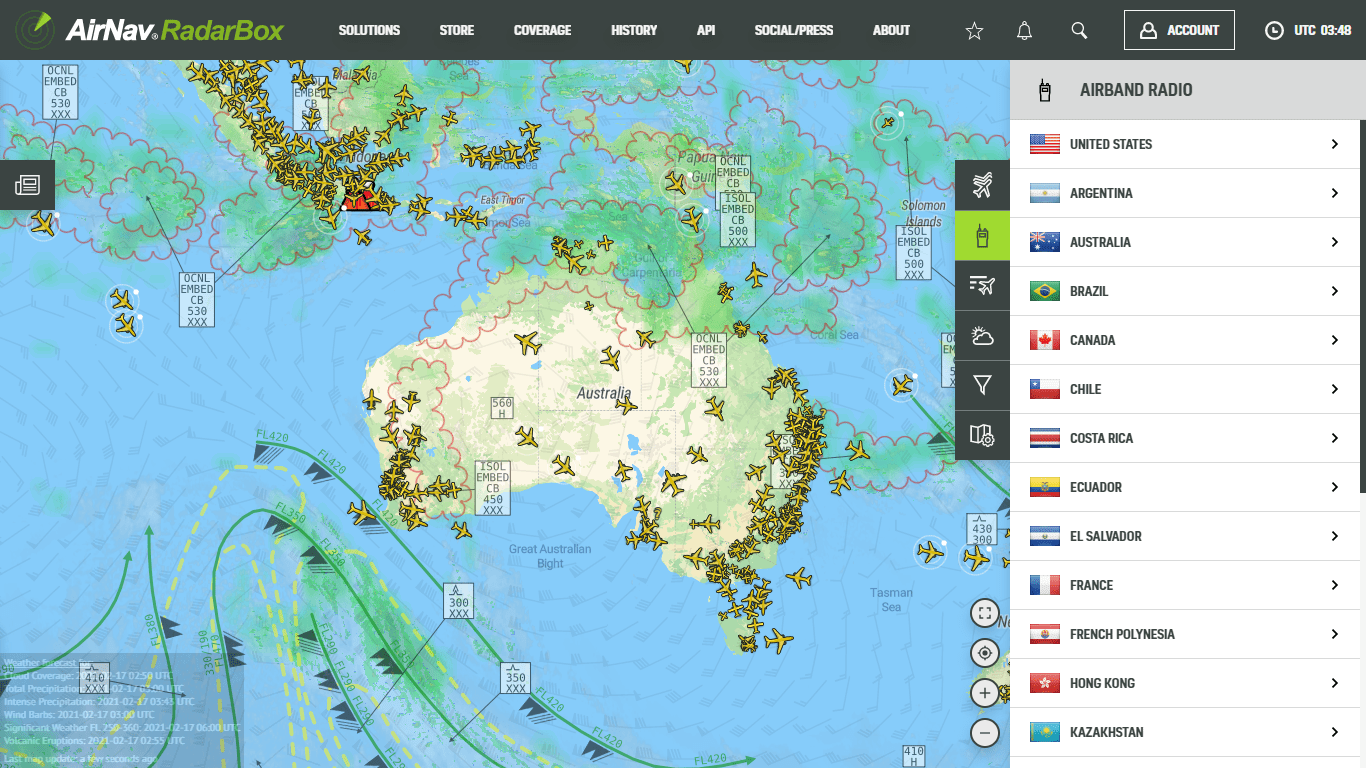Click the Airband Radio panel title

1136,90
